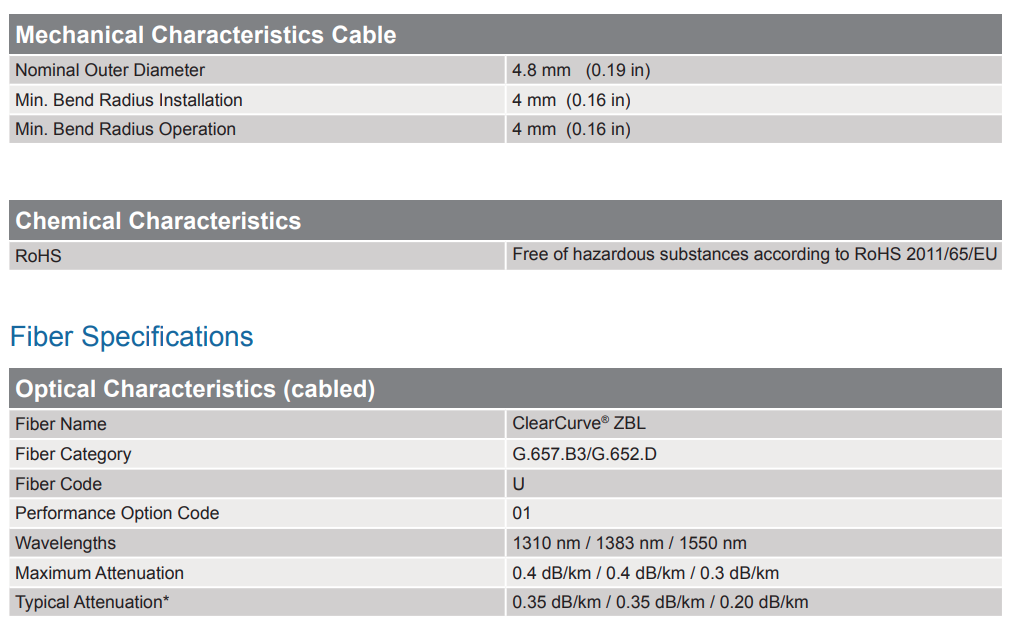The width and height of the screenshot is (1017, 631).
Task: Select the Nominal Outer Diameter label
Action: 110,70
